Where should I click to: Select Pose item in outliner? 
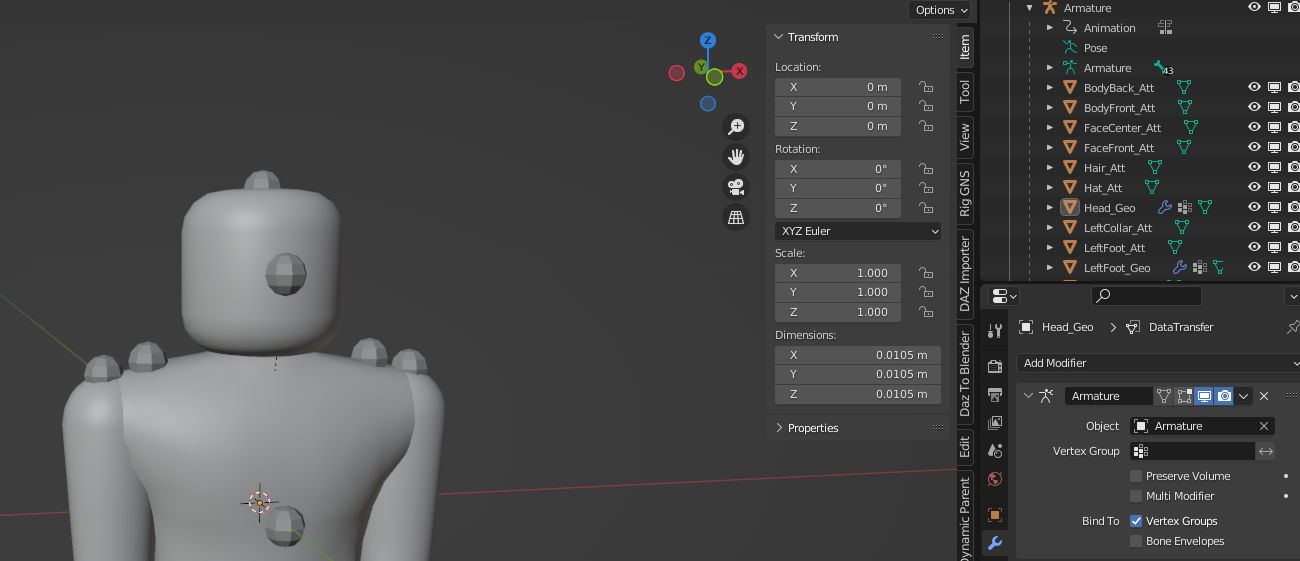[1095, 48]
